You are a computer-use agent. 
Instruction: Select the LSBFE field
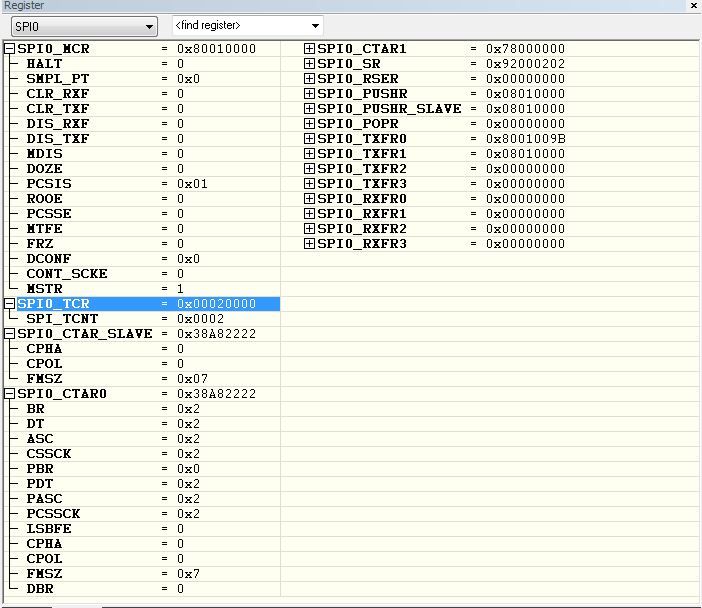[49, 529]
